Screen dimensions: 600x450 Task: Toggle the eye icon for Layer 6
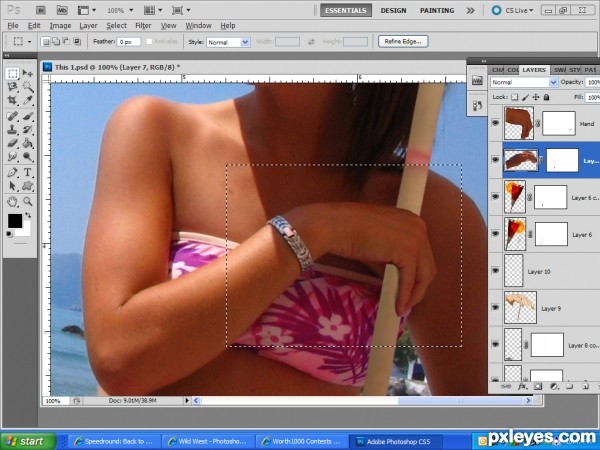(496, 233)
